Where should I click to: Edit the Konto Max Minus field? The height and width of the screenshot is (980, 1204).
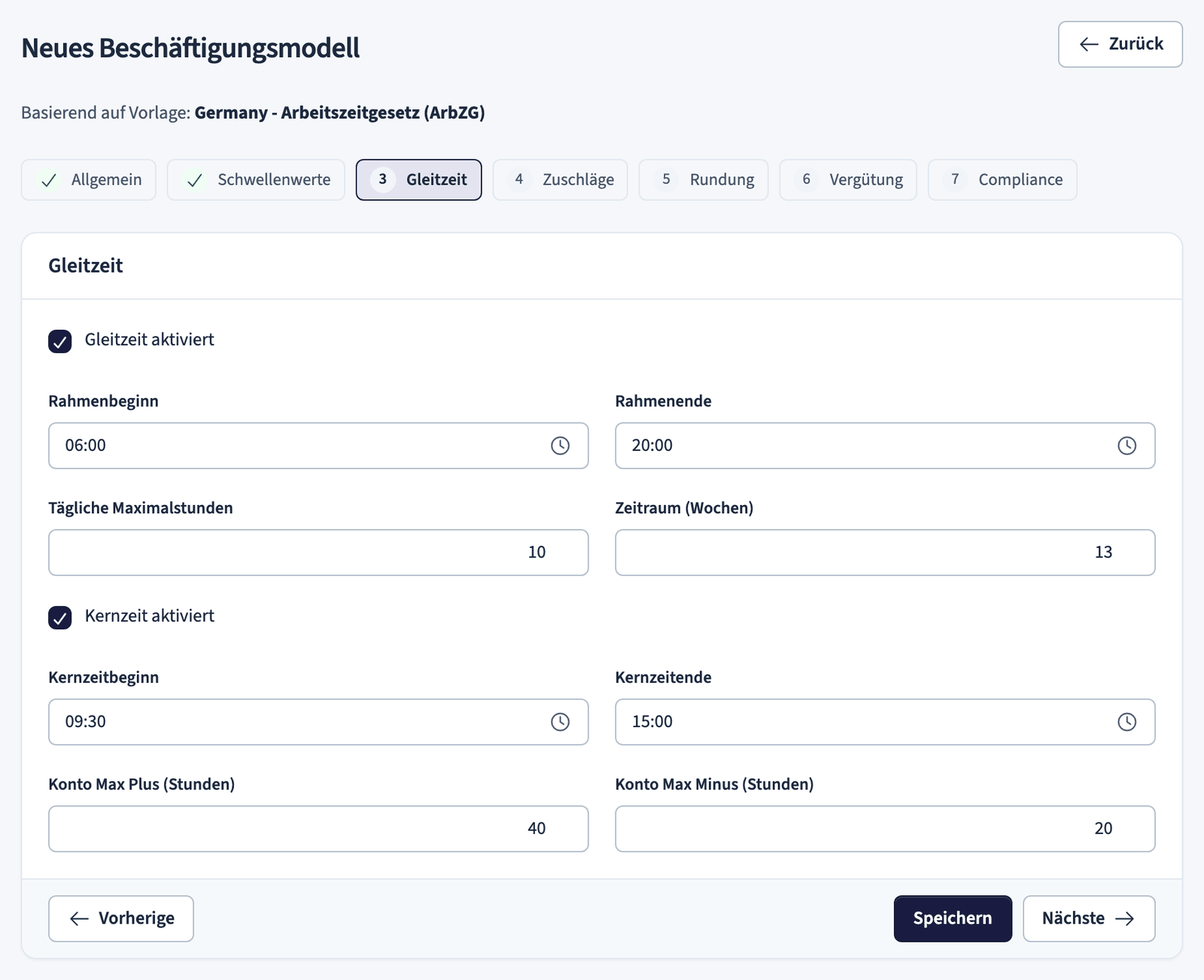pos(885,829)
